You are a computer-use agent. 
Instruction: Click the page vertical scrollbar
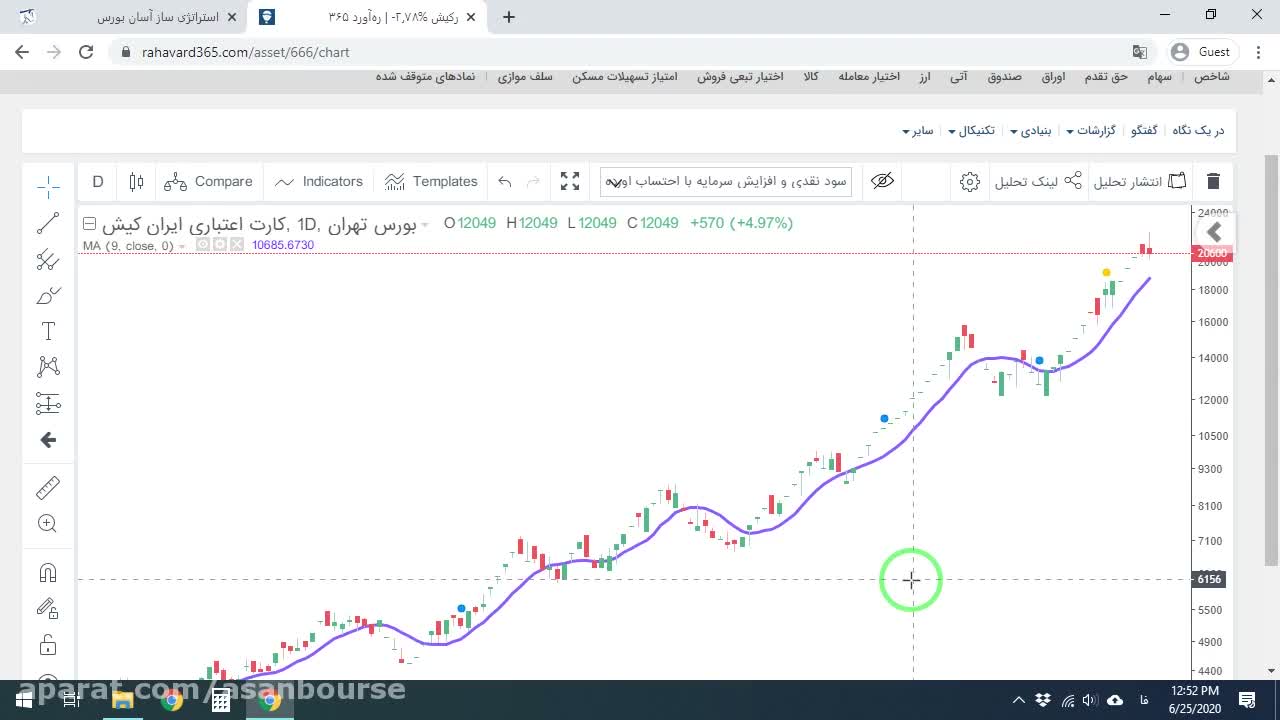(x=1271, y=360)
